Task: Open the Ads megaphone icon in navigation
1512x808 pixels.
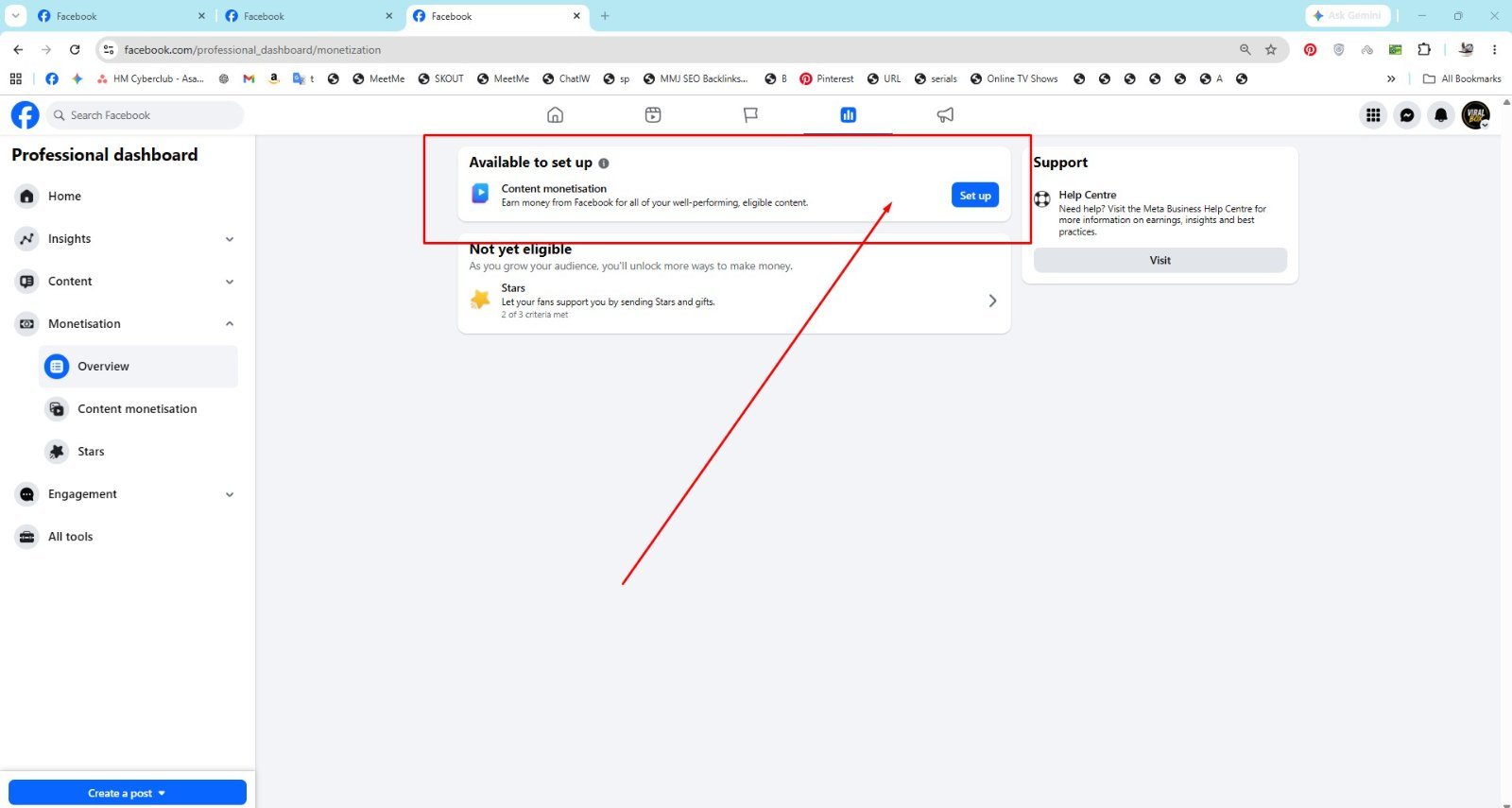Action: [x=945, y=114]
